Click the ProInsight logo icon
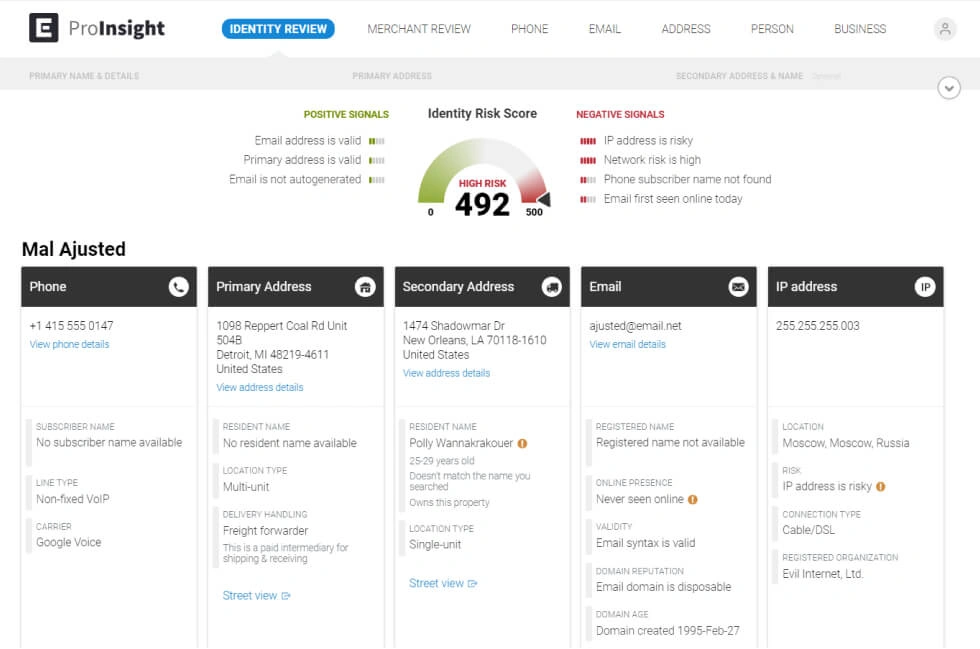Screen dimensions: 980x649 44,28
